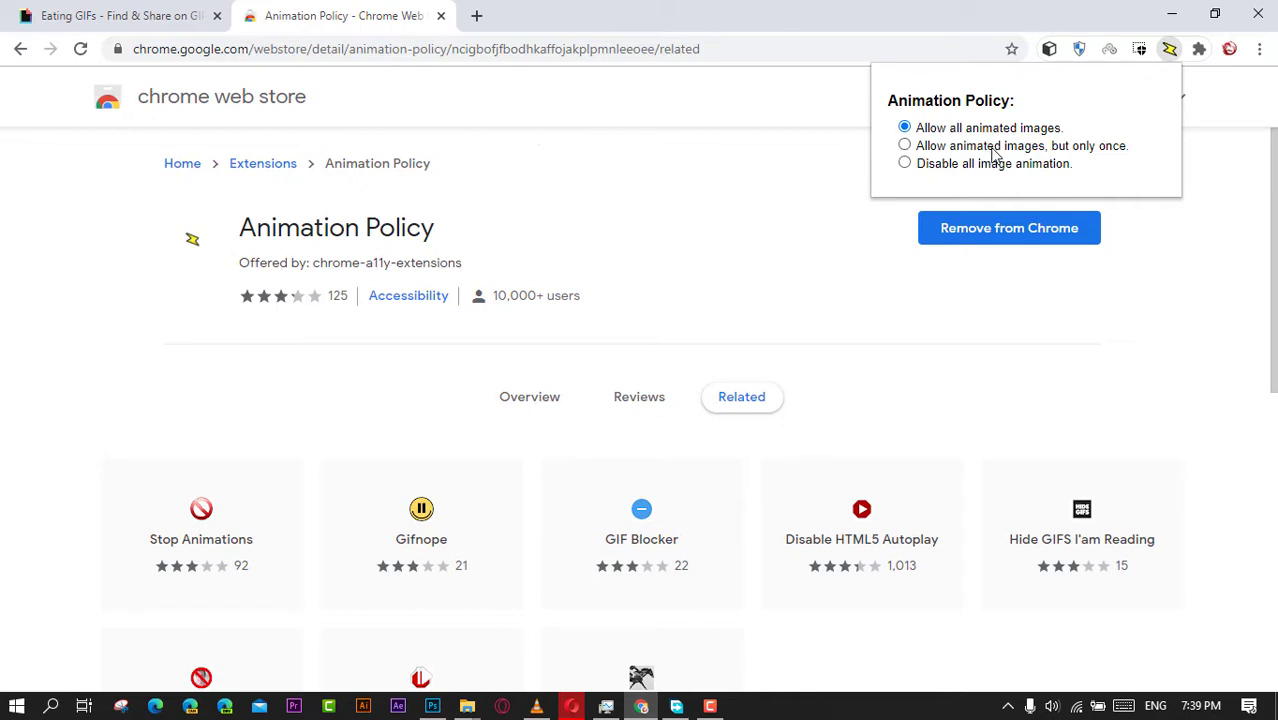Click Remove from Chrome button

click(x=1008, y=228)
